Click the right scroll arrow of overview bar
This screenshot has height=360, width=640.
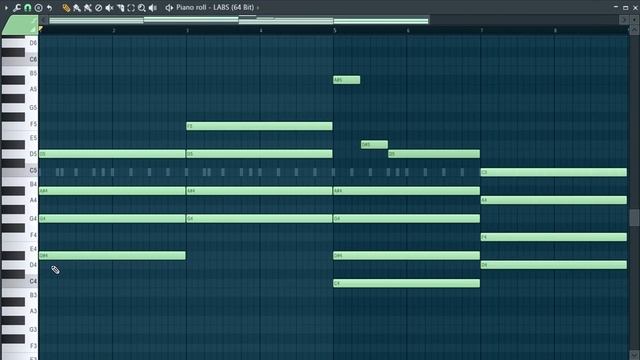(623, 20)
